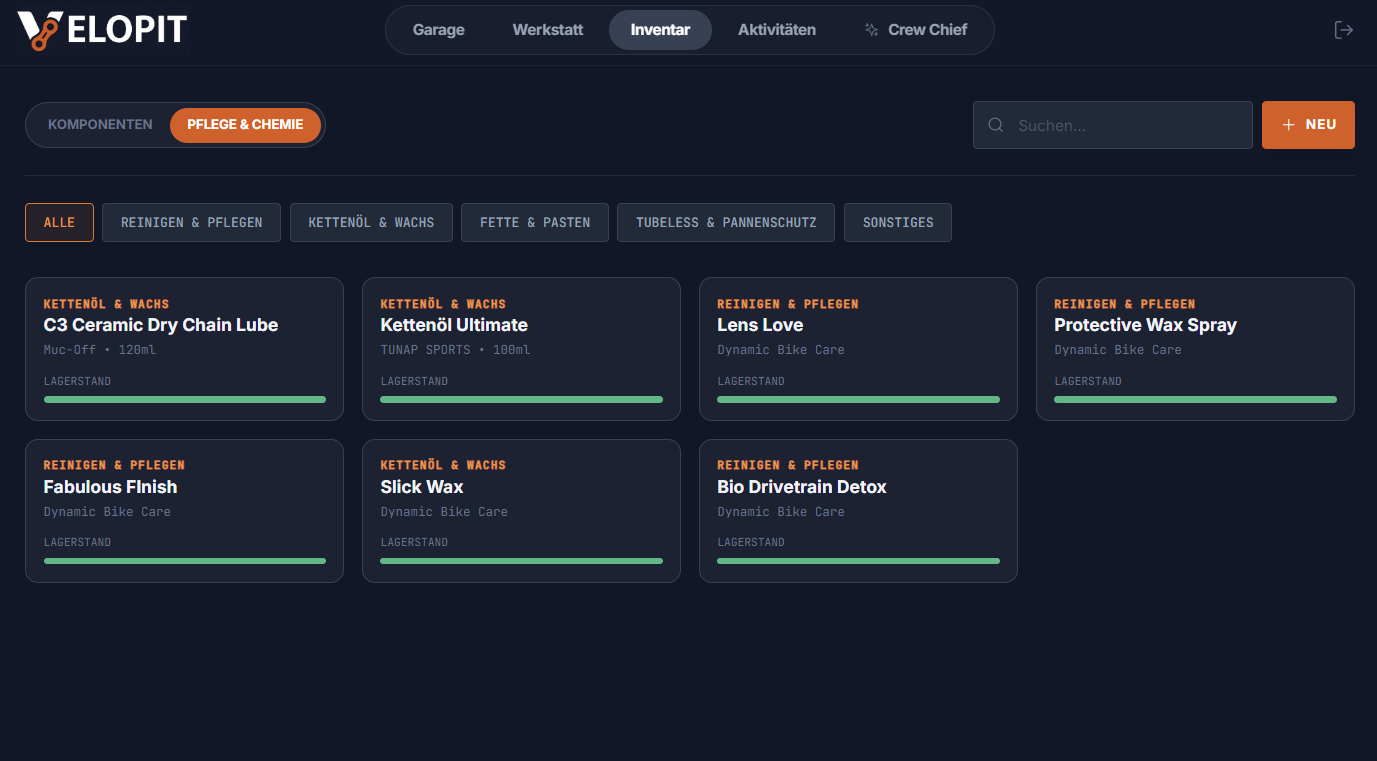The height and width of the screenshot is (761, 1377).
Task: Click the plus icon on NEU button
Action: [1289, 125]
